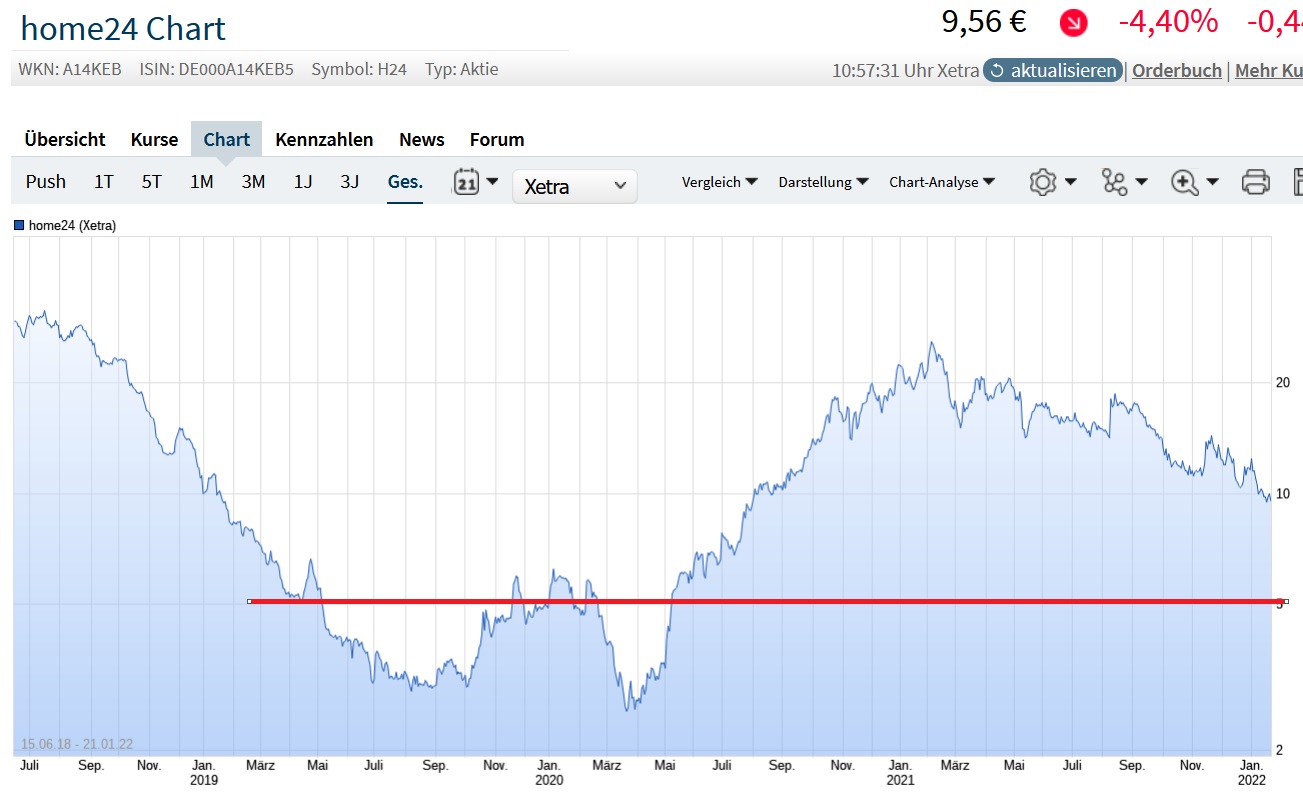Image resolution: width=1303 pixels, height=800 pixels.
Task: Click the aktualisieren refresh button
Action: tap(1053, 71)
